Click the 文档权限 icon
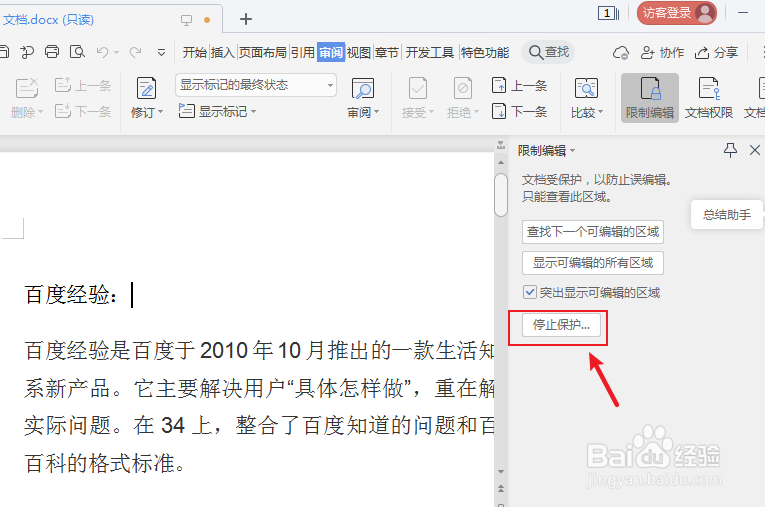The height and width of the screenshot is (507, 765). tap(708, 88)
